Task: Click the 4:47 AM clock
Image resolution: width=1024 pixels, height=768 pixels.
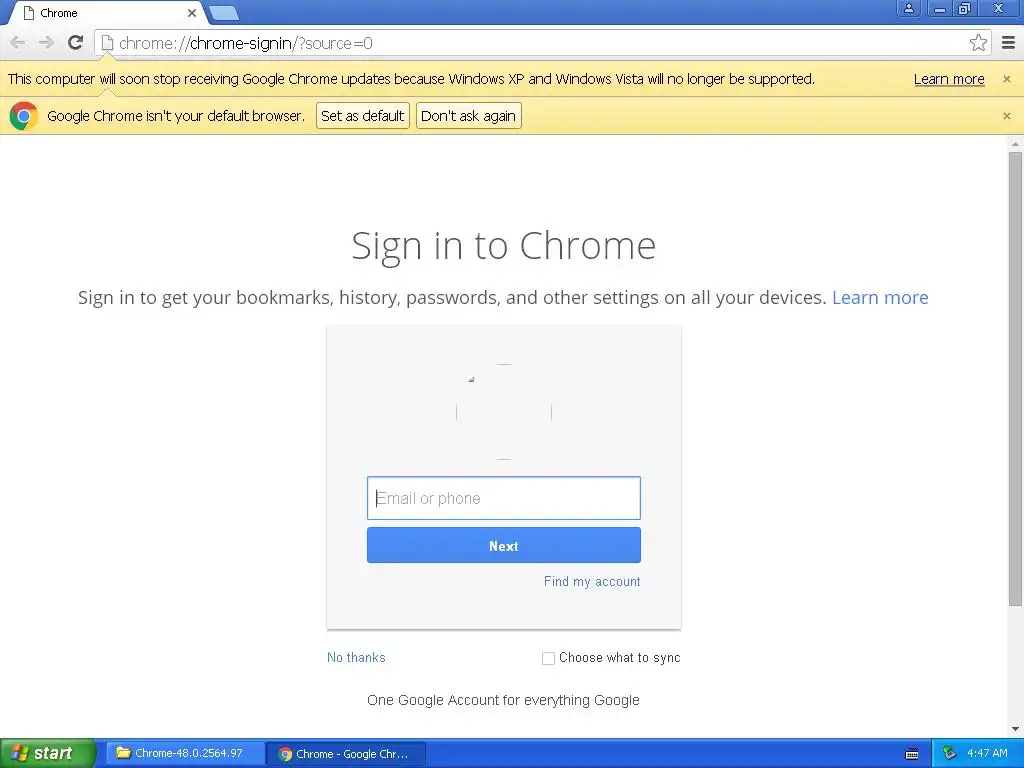Action: (987, 753)
